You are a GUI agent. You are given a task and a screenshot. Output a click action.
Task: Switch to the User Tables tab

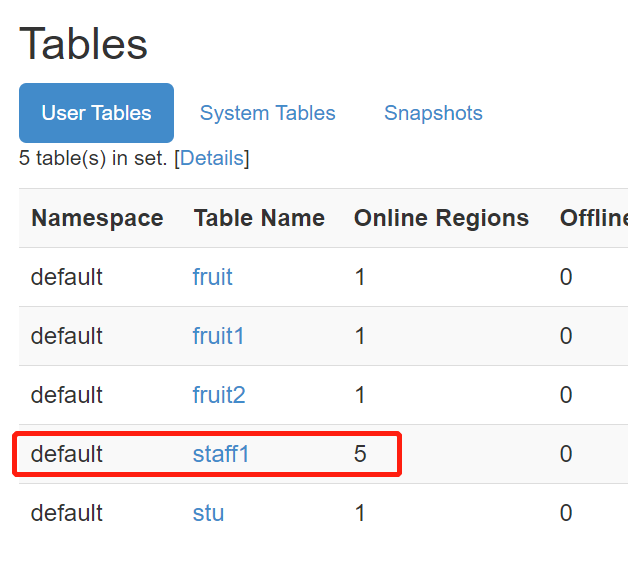[x=96, y=113]
